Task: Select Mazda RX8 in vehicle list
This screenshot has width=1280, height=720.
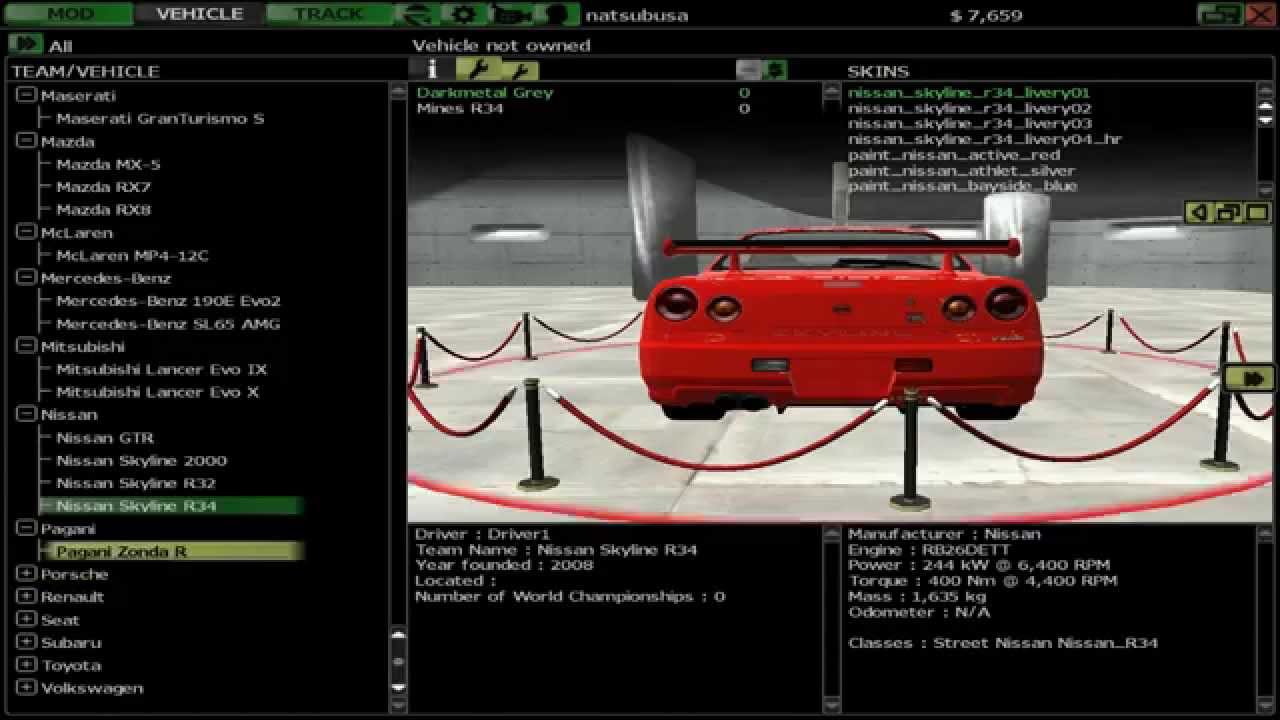Action: (103, 210)
